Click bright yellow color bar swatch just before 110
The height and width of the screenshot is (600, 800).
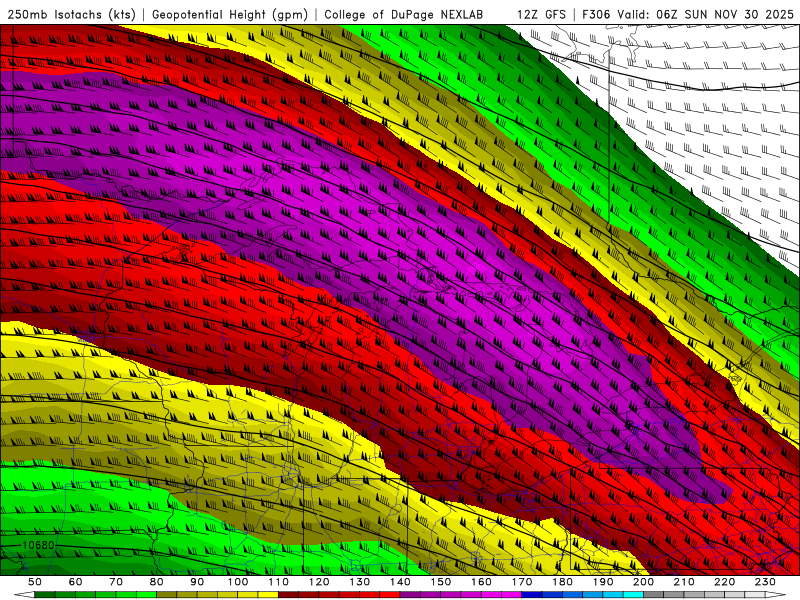pos(268,595)
